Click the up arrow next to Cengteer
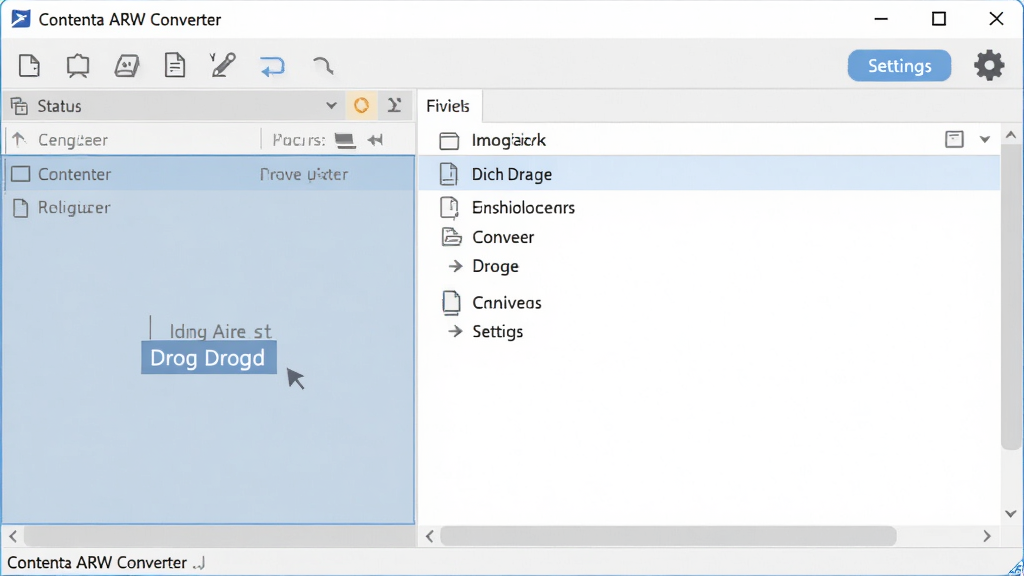The image size is (1024, 576). [18, 139]
